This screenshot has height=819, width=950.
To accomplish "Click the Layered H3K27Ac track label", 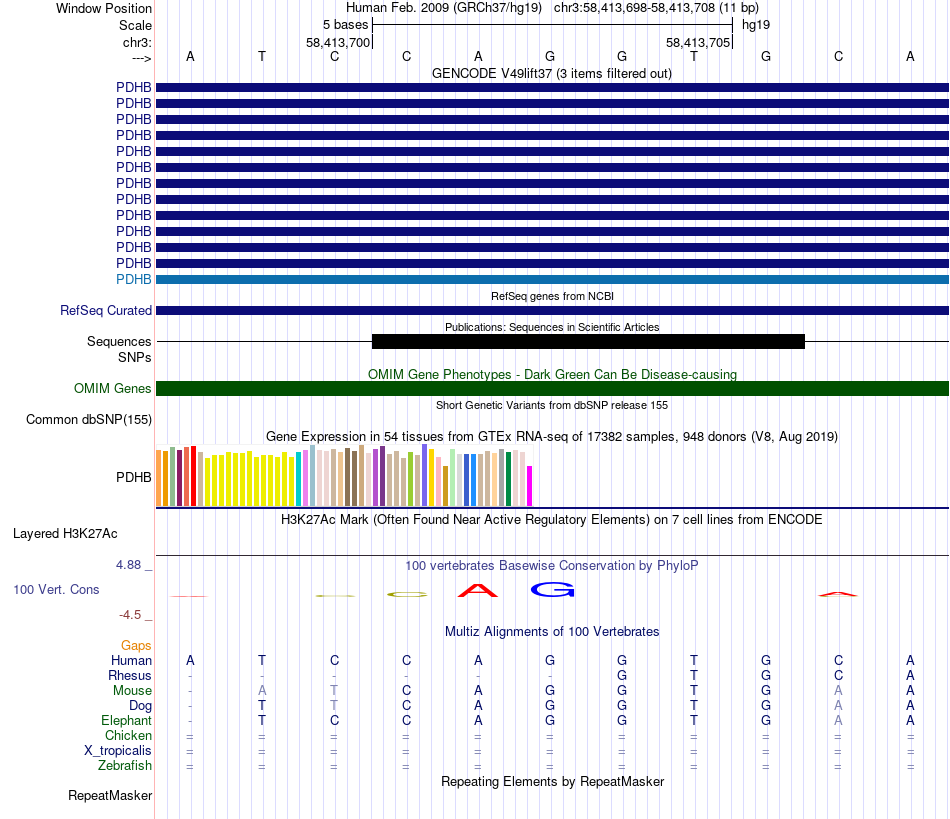I will pos(65,533).
